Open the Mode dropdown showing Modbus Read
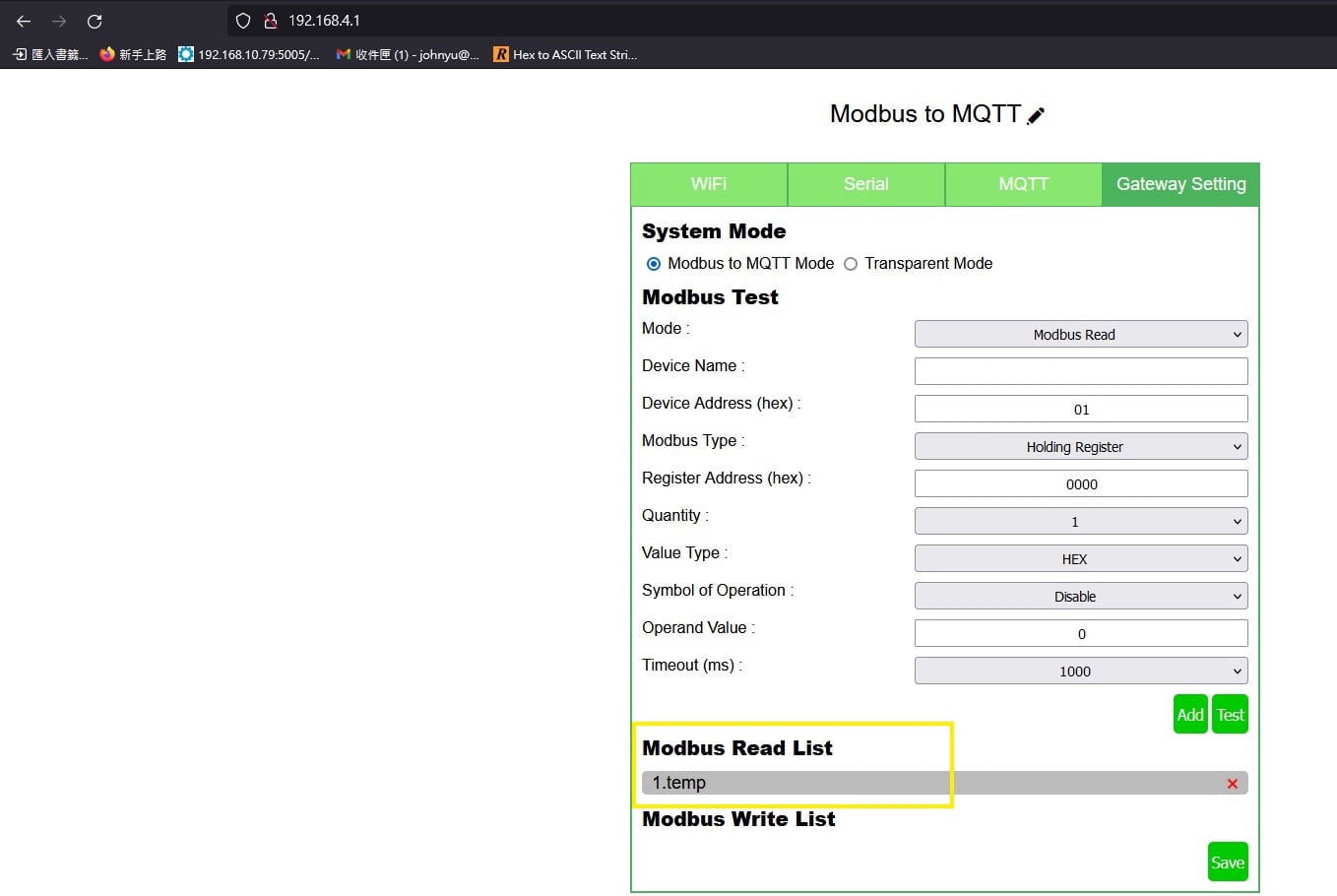1337x896 pixels. point(1080,335)
